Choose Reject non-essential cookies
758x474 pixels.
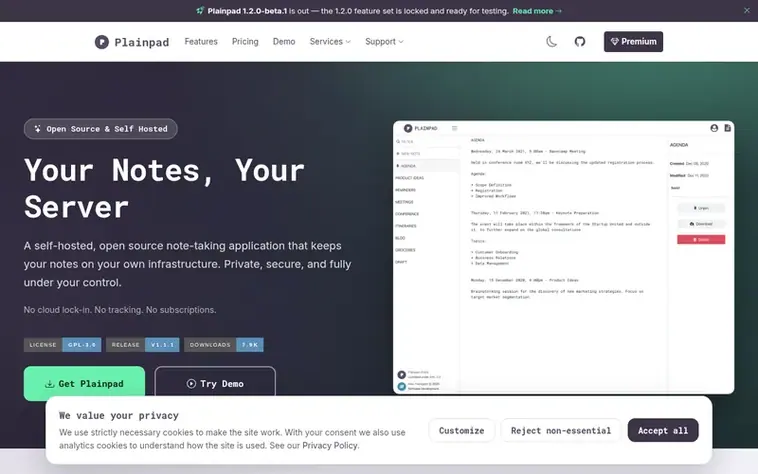[561, 430]
